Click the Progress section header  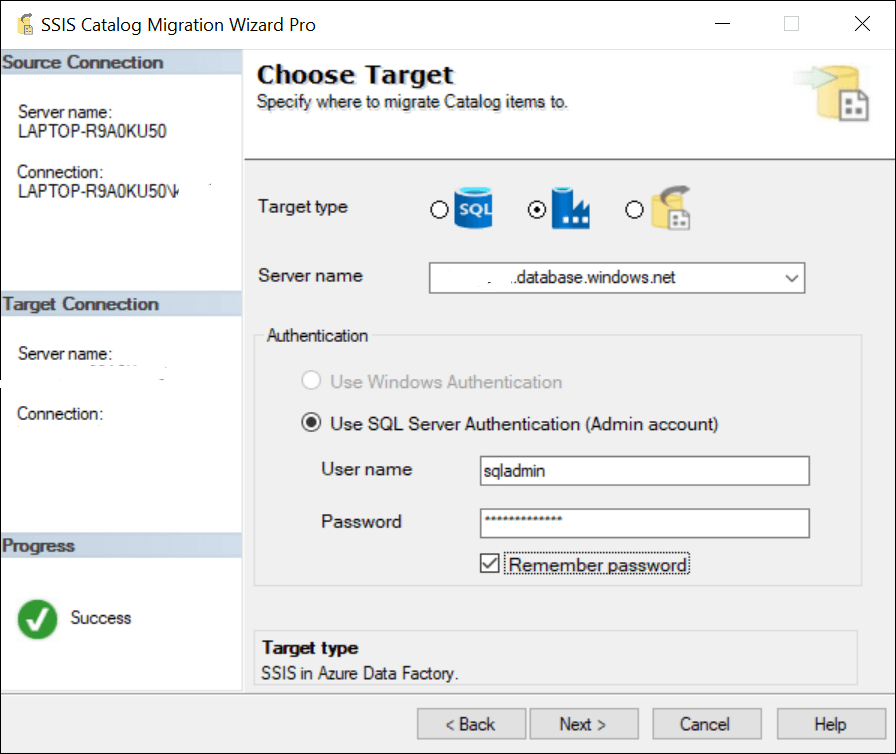pos(121,546)
